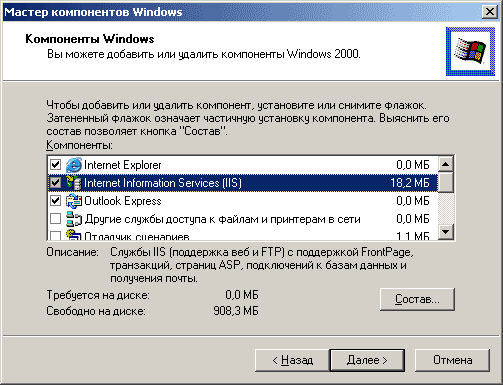Open the 'Состав...' details button
This screenshot has width=503, height=385.
[417, 299]
